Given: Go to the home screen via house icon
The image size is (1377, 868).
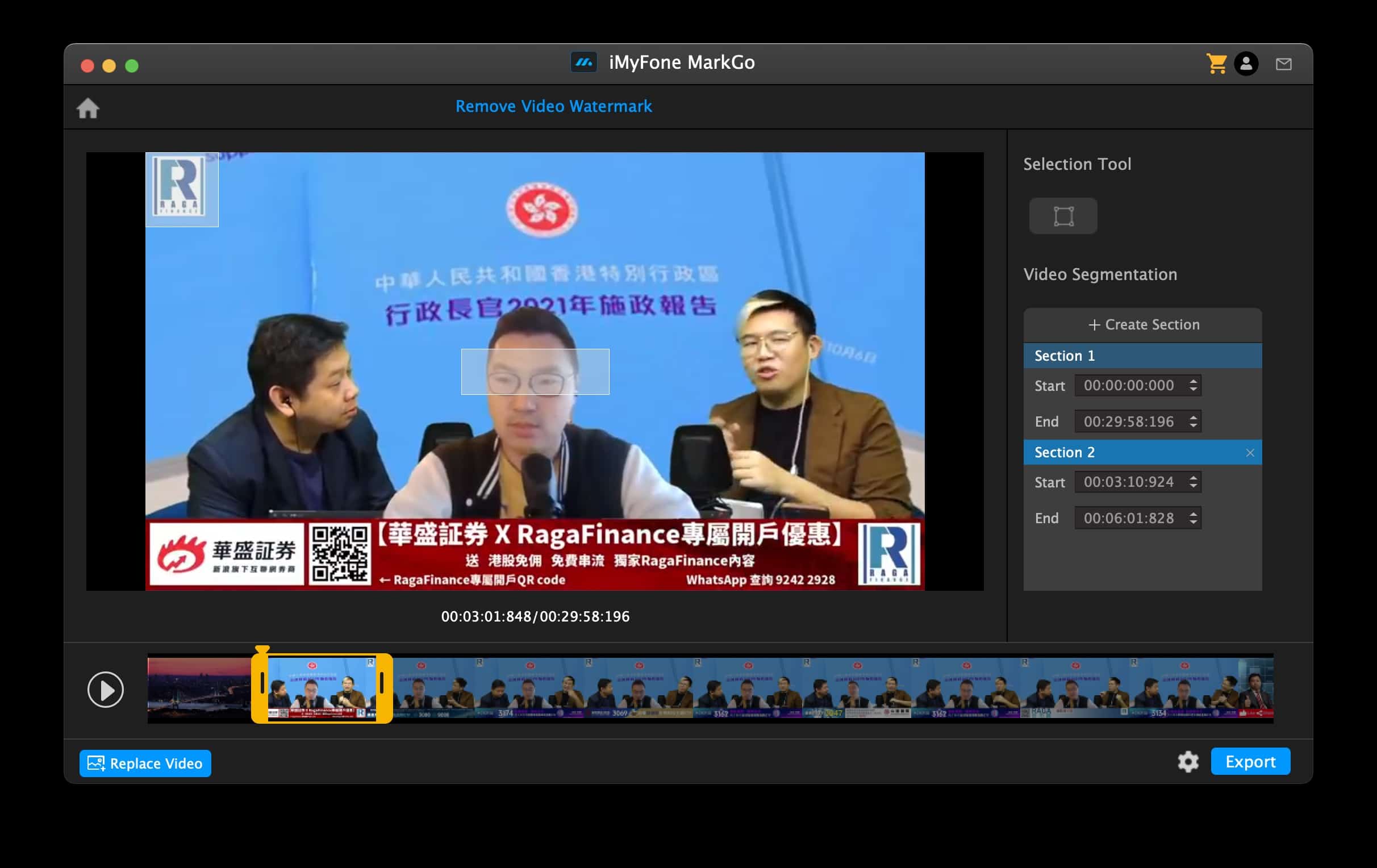Looking at the screenshot, I should (x=88, y=108).
